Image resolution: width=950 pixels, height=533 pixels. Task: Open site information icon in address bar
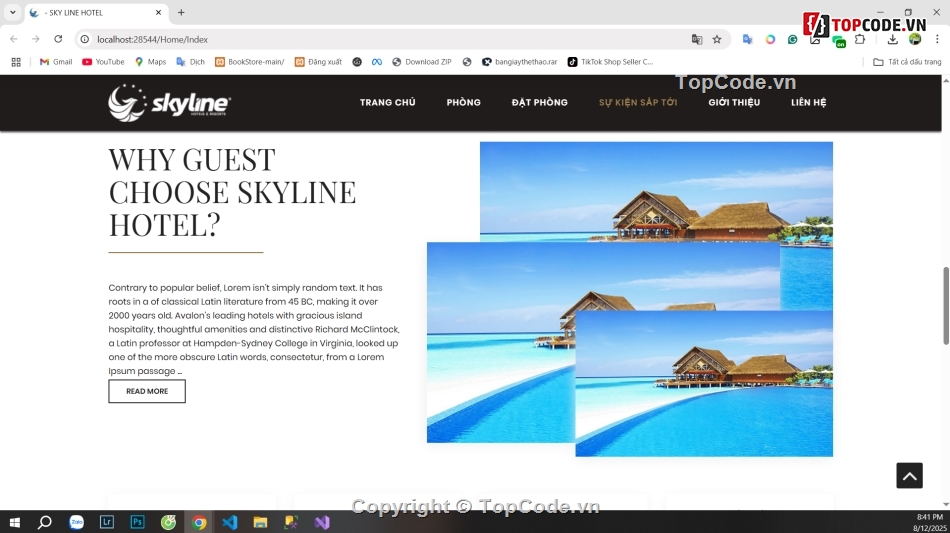click(x=85, y=39)
